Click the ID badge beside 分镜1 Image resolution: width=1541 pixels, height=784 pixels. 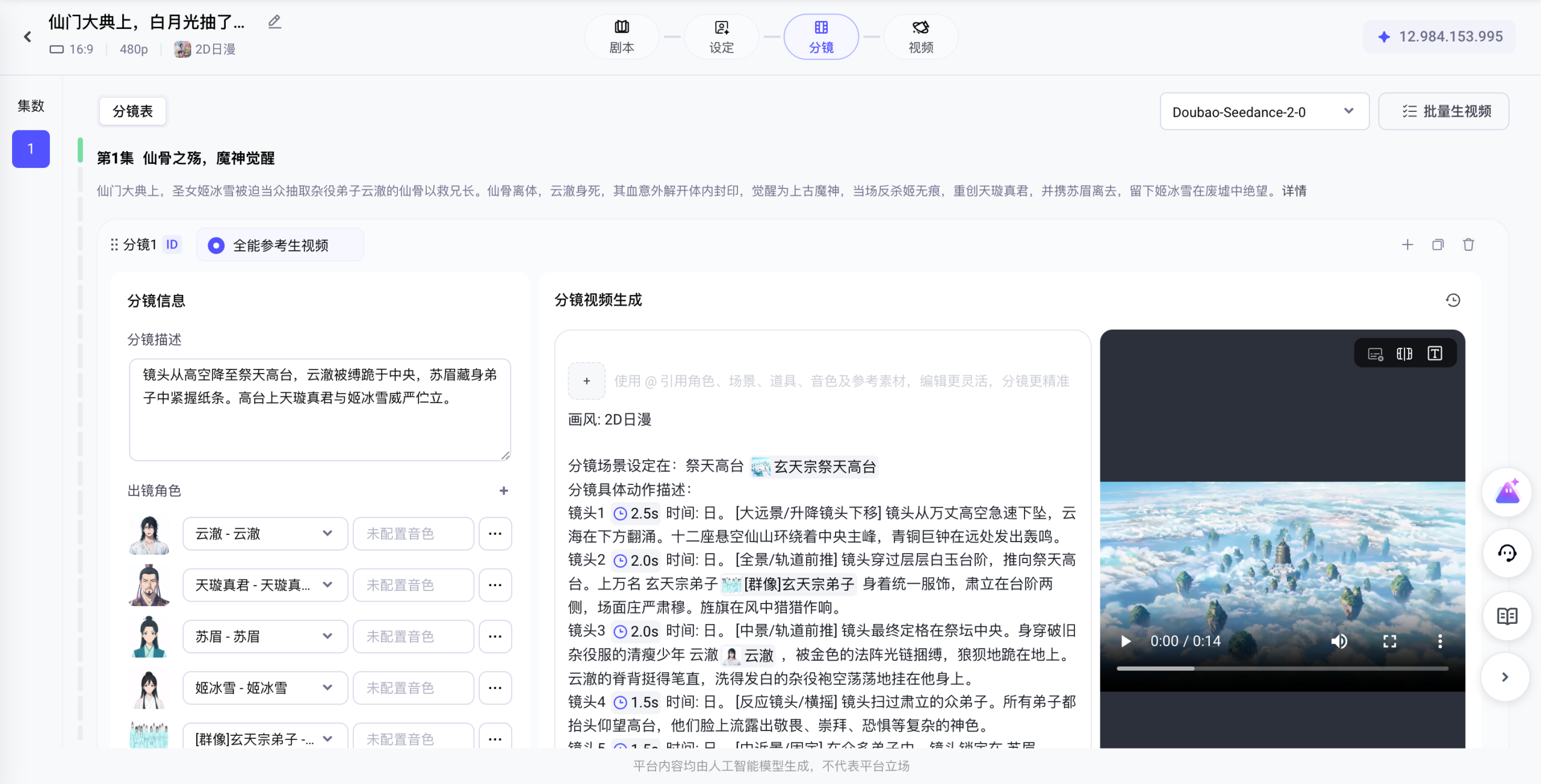[172, 245]
